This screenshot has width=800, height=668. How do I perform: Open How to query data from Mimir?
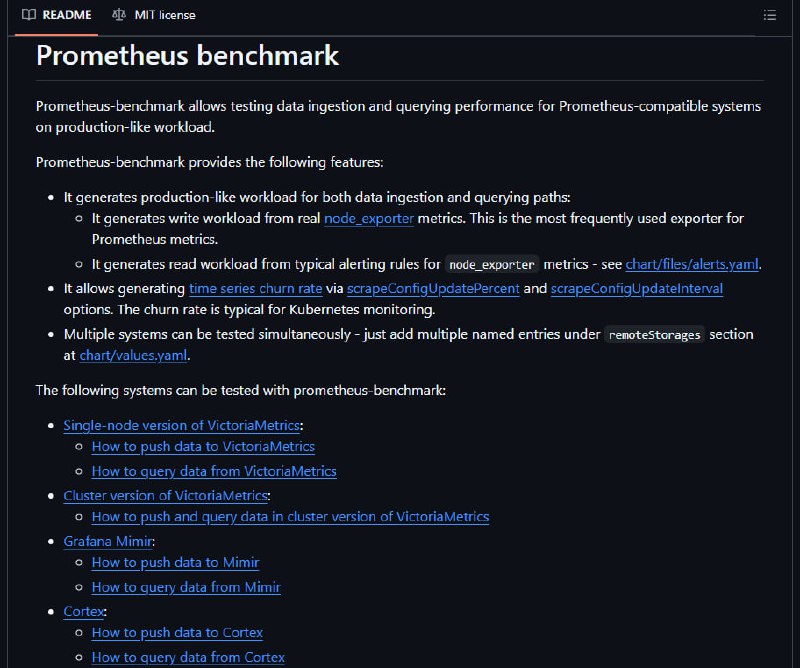pos(186,587)
